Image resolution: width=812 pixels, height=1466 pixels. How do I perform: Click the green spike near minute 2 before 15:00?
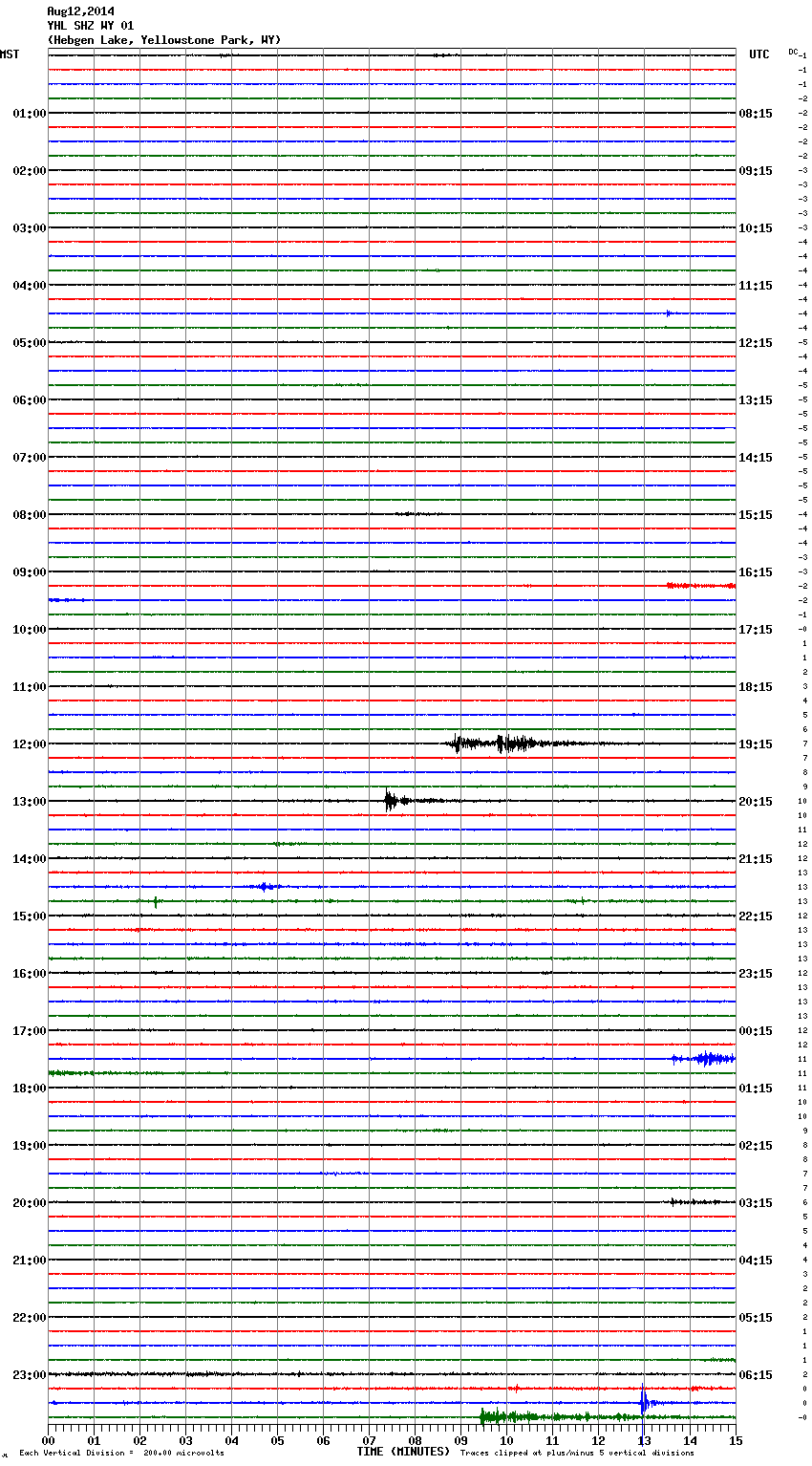pos(157,901)
